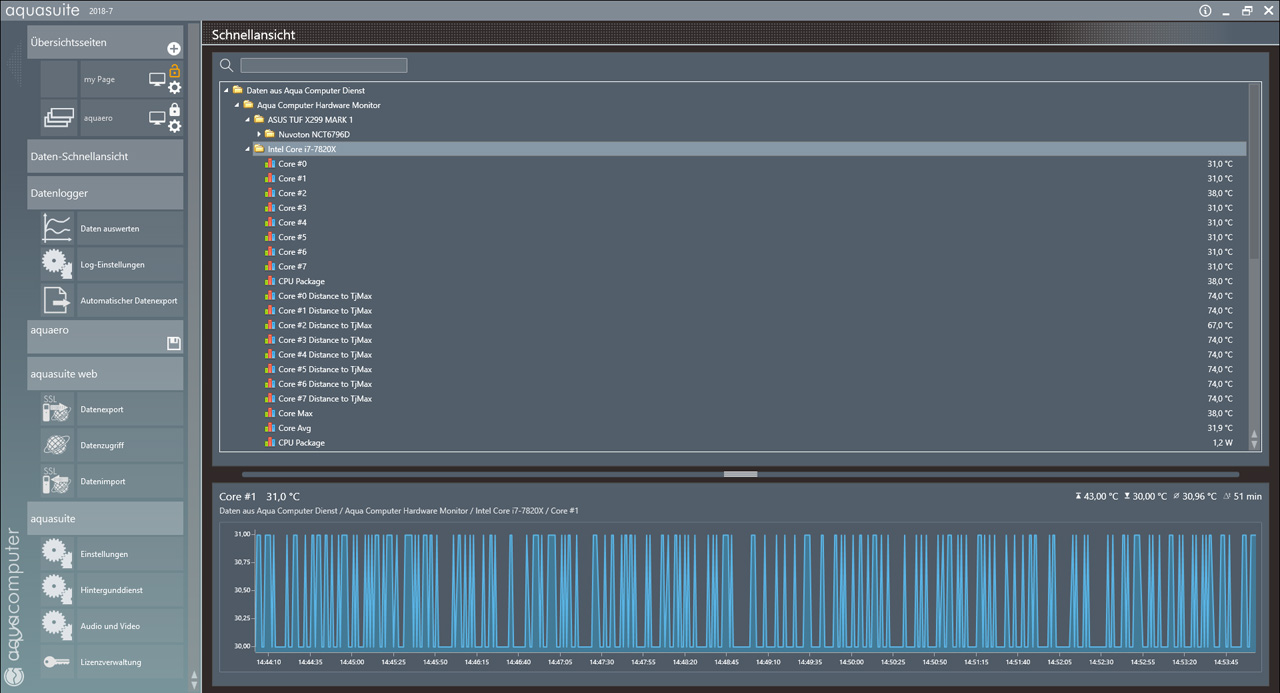The width and height of the screenshot is (1280, 693).
Task: Click the 43,00 °C maximum value indicator
Action: [x=1096, y=496]
